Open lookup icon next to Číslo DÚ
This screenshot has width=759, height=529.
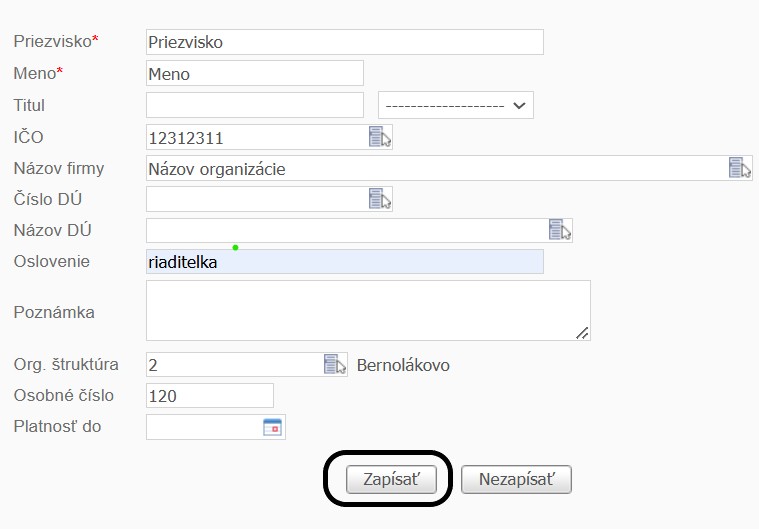[x=380, y=199]
